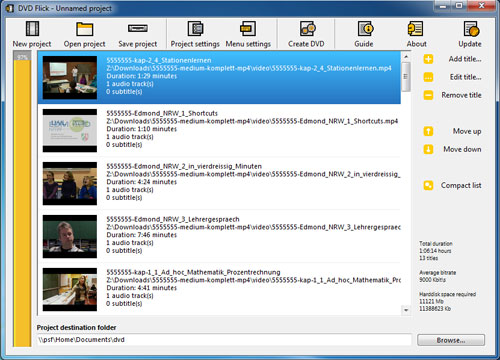Click the Create DVD icon
The height and width of the screenshot is (360, 500).
(307, 29)
